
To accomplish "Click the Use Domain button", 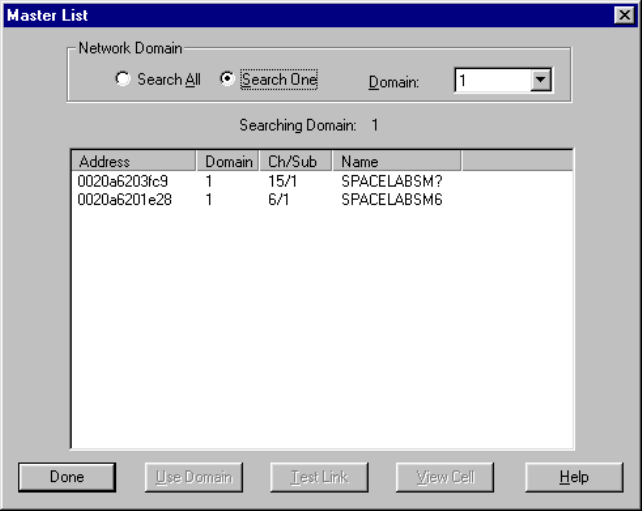I will click(194, 477).
